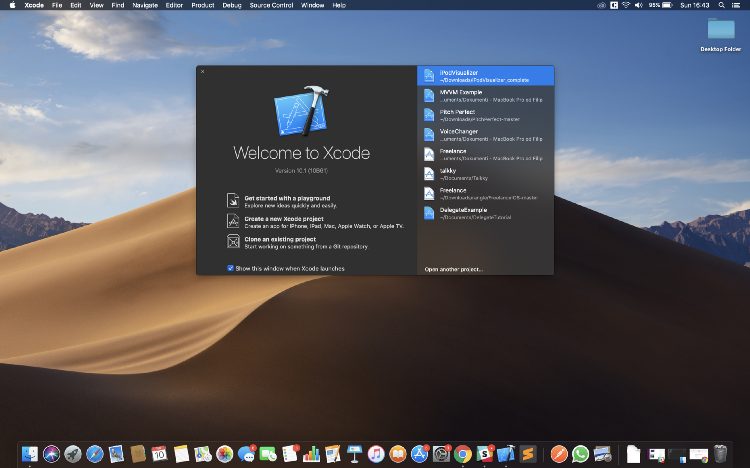The image size is (750, 468).
Task: Open Messages app in the Dock
Action: [246, 454]
